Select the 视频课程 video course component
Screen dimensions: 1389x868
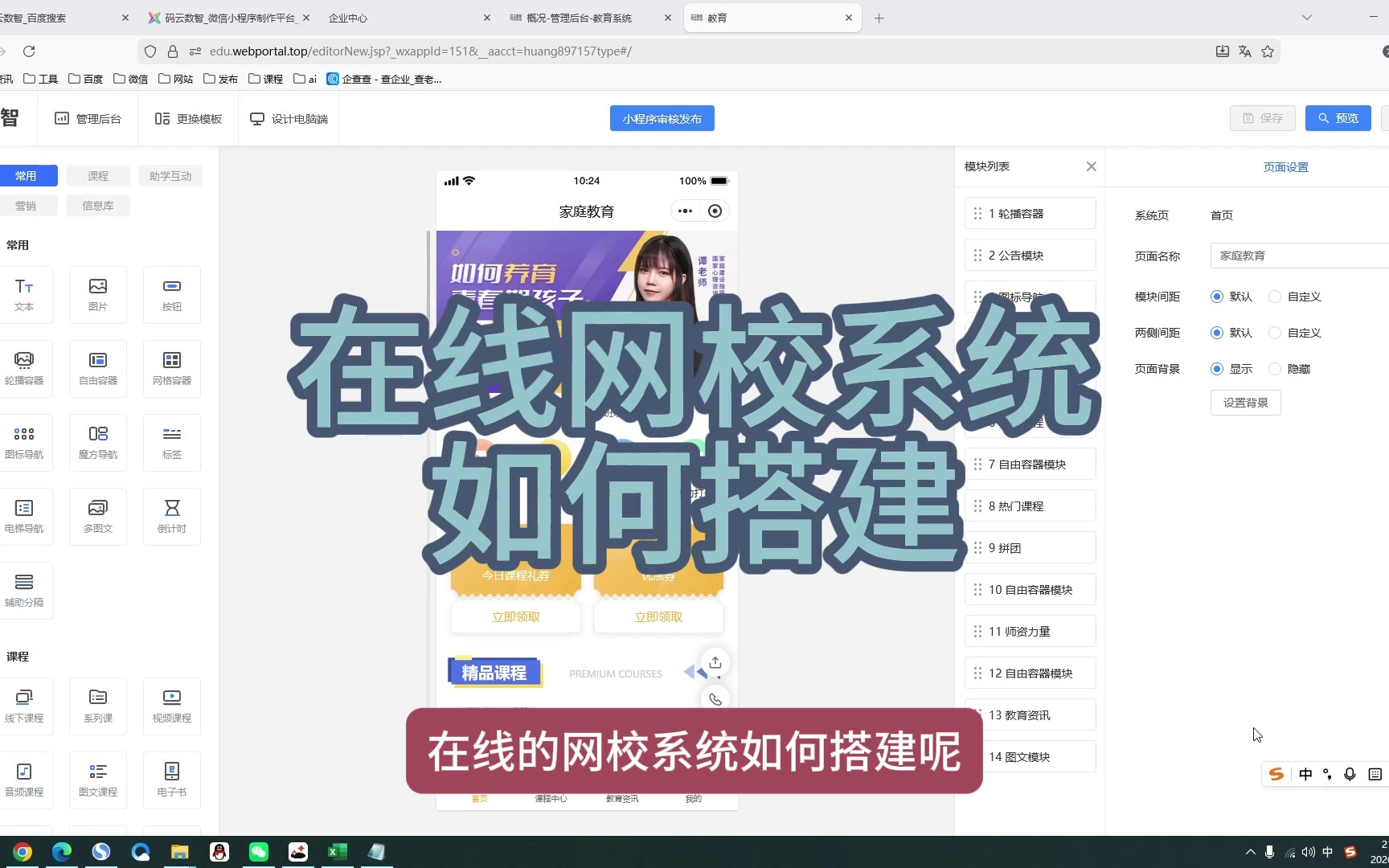tap(172, 706)
